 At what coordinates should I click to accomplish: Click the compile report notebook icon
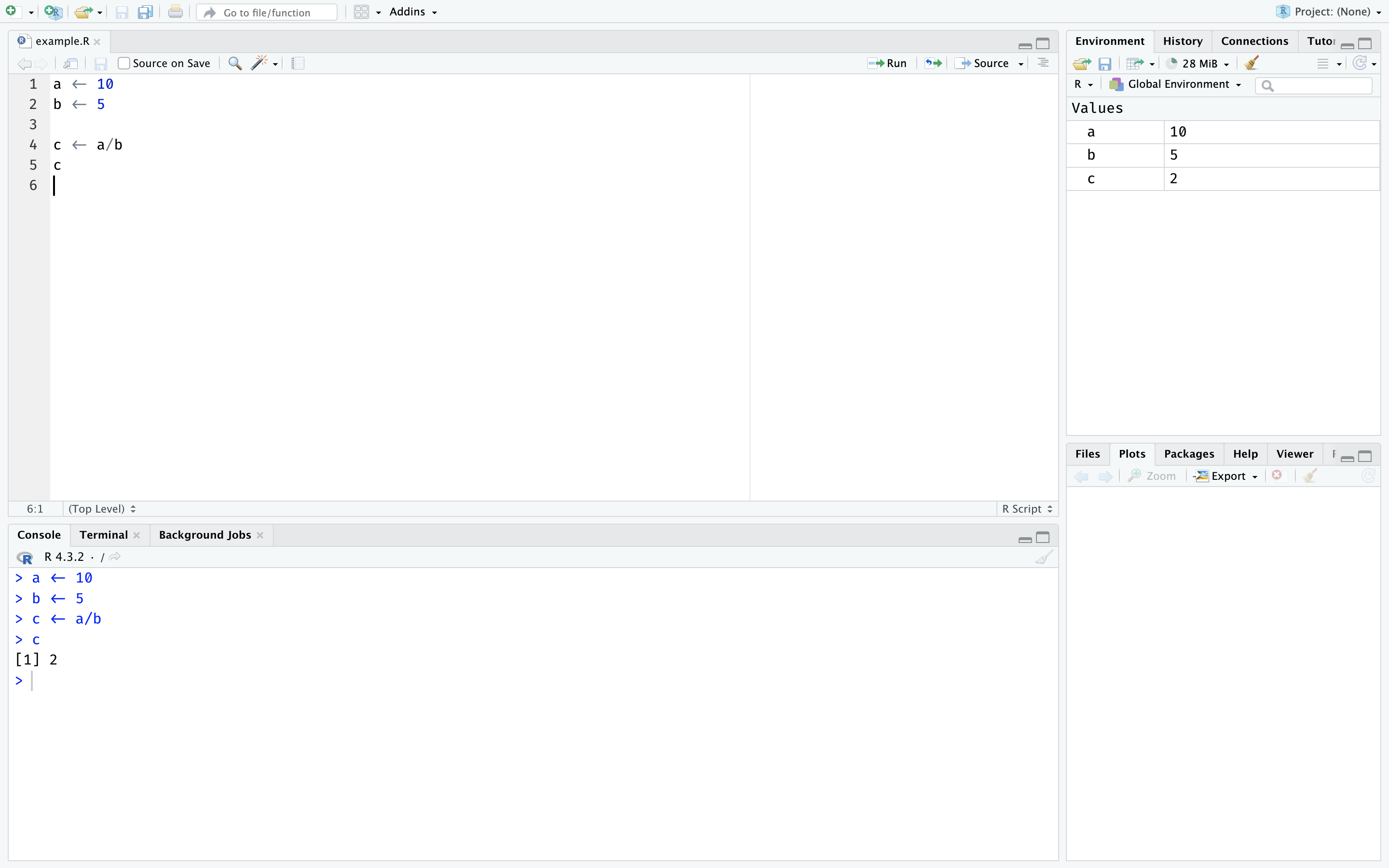[298, 63]
